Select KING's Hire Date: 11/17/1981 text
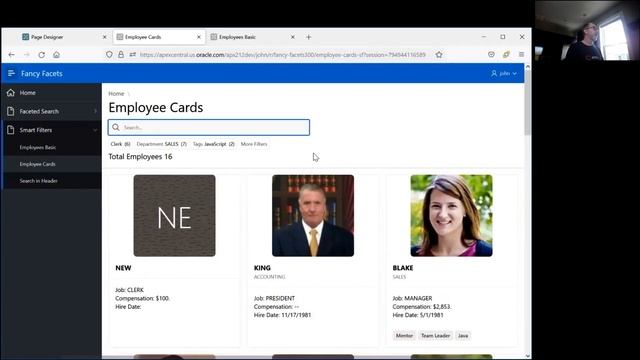 [282, 315]
